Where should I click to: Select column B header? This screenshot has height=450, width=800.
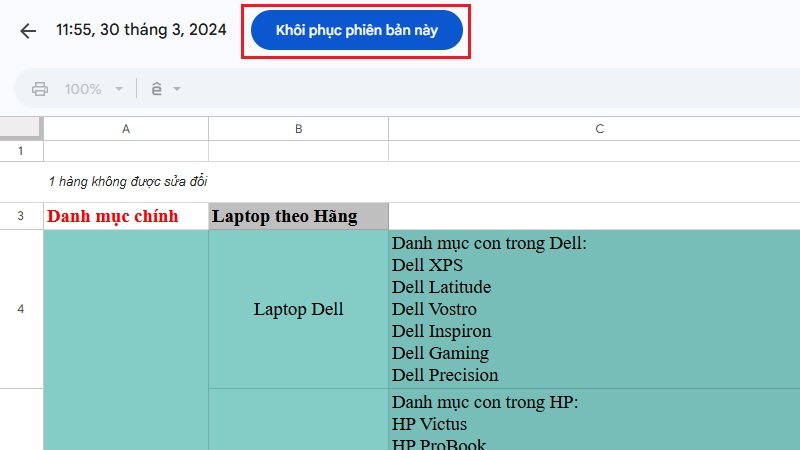coord(298,129)
